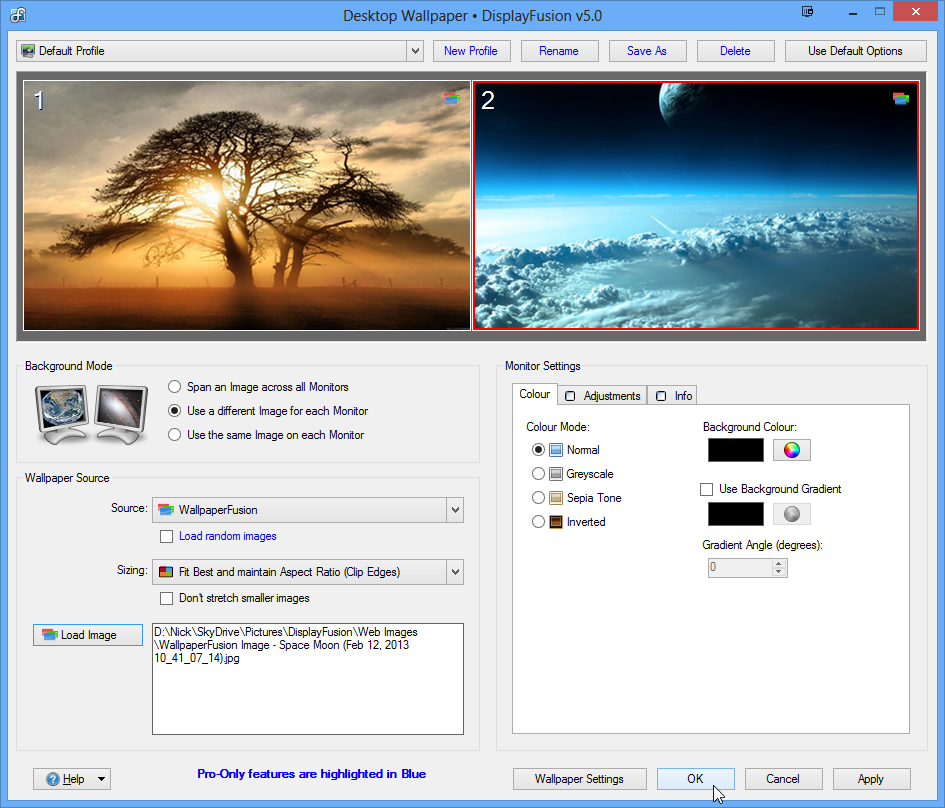
Task: Select Sepia Tone colour mode radio button
Action: [x=538, y=498]
